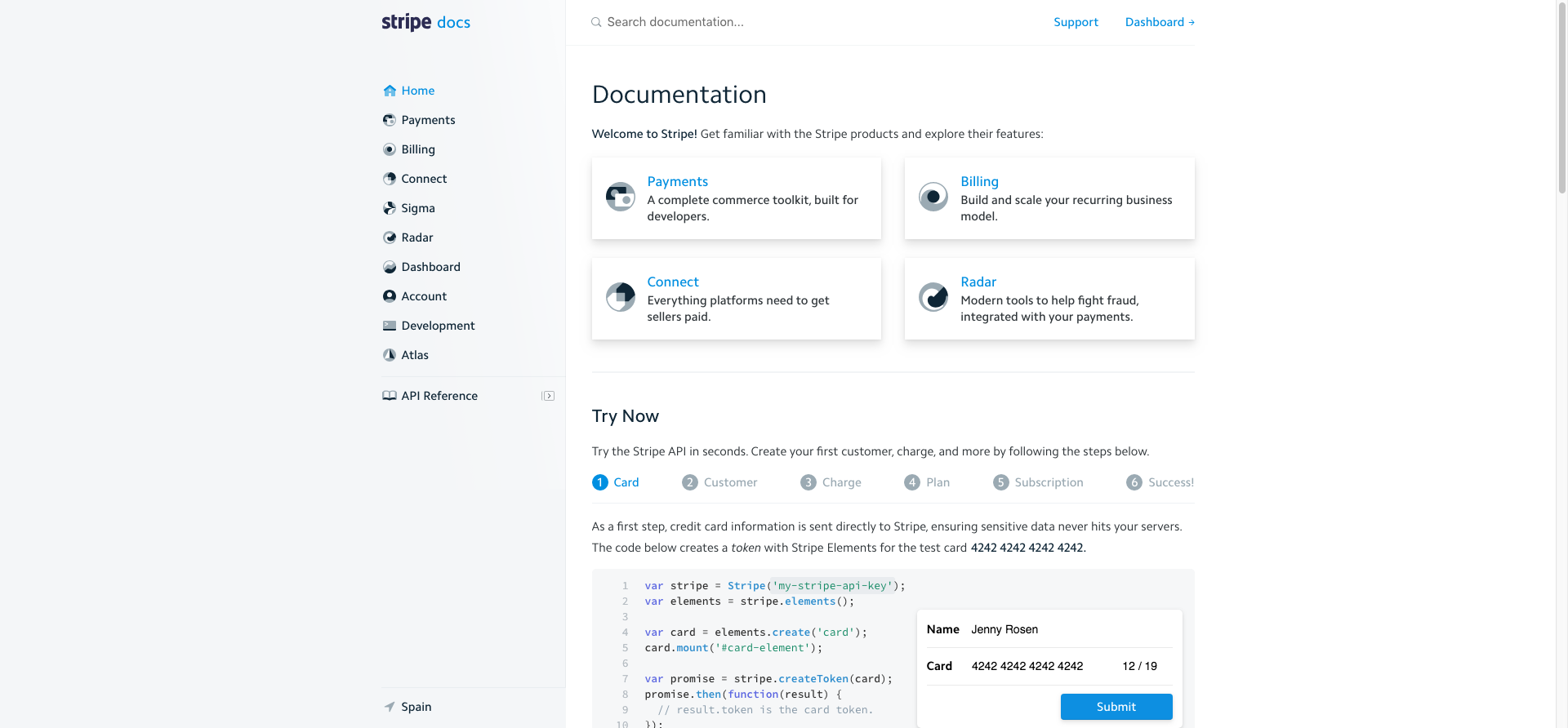Click the Documentation heading
Screen dimensions: 1568x728
pos(679,95)
